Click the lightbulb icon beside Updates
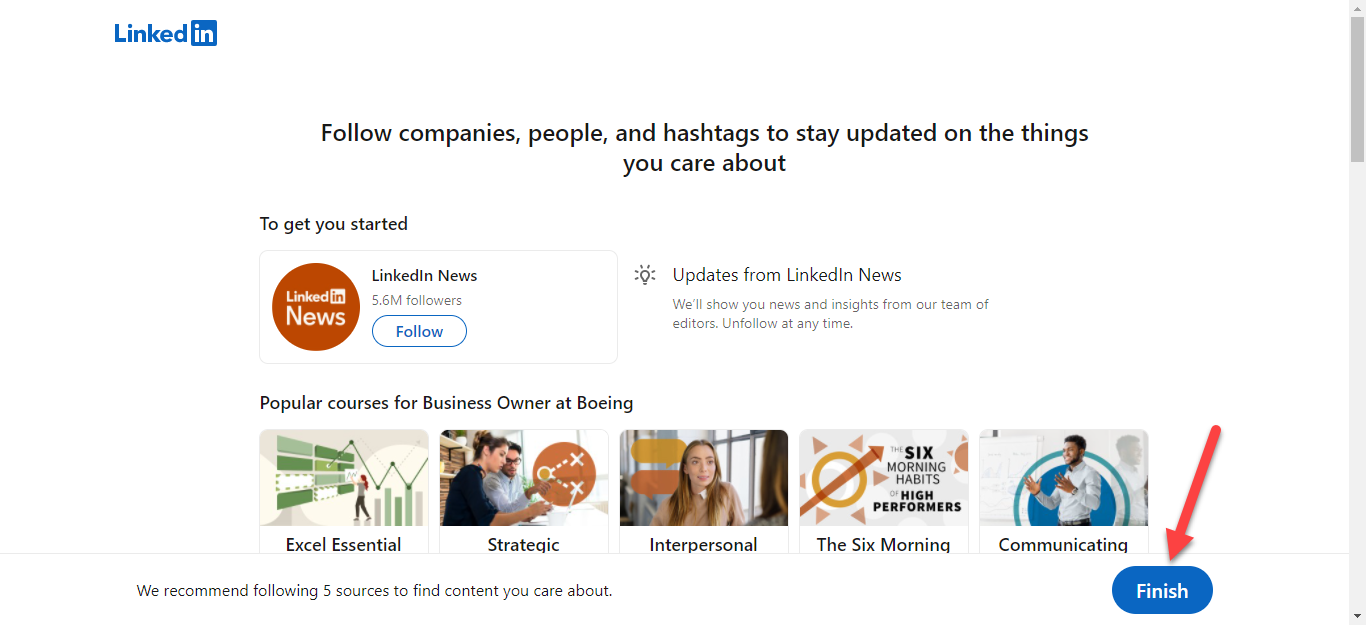Viewport: 1366px width, 625px height. 646,275
